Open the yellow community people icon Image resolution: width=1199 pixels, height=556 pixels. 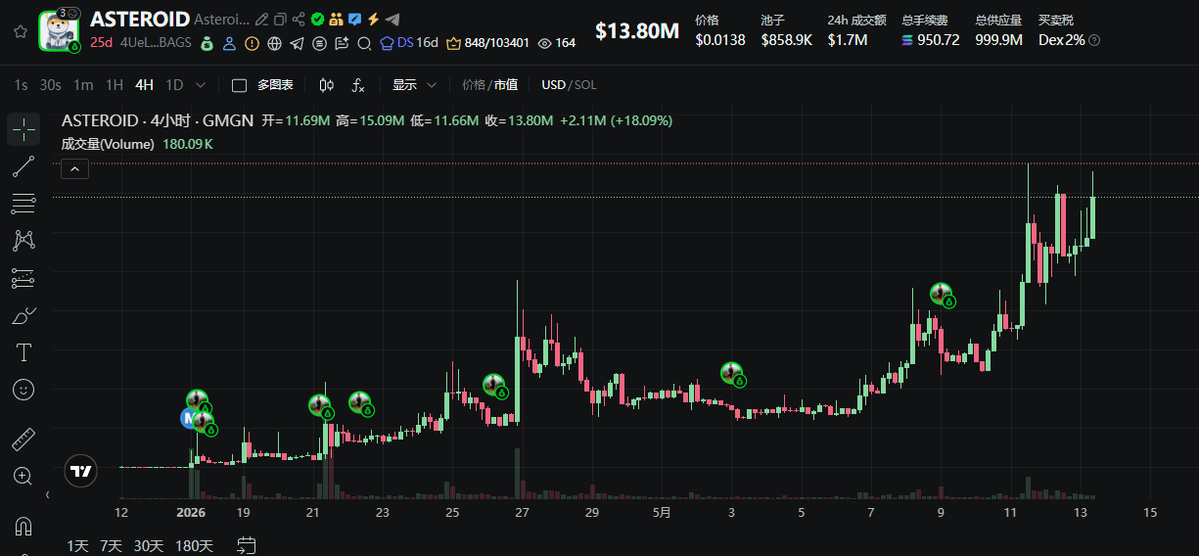pos(336,19)
